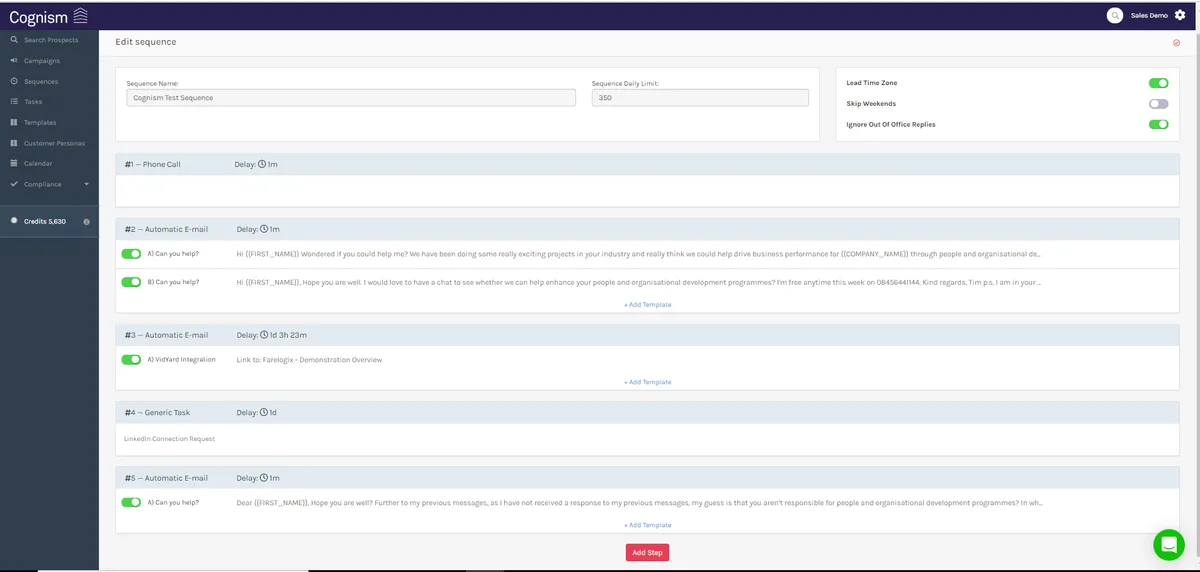
Task: Open the green chat widget
Action: click(x=1168, y=544)
